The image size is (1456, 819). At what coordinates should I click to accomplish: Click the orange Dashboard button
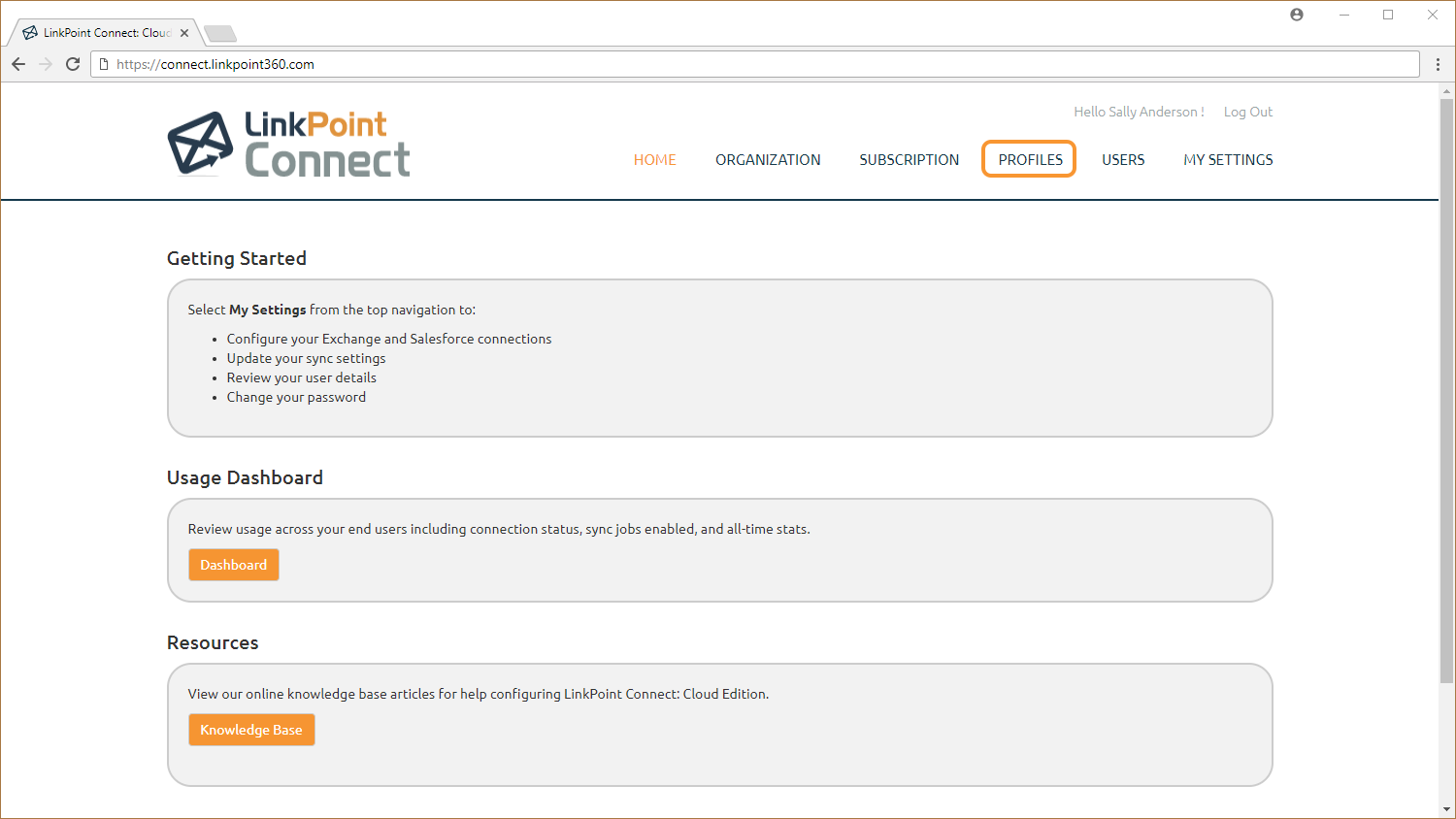pyautogui.click(x=234, y=565)
